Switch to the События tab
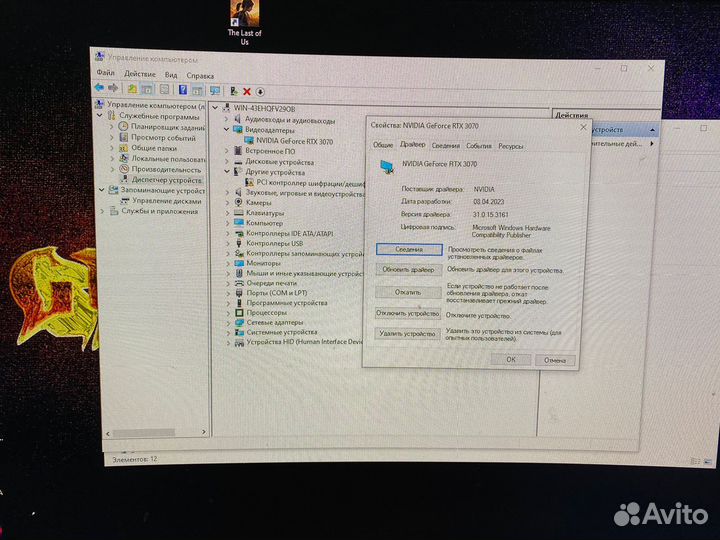 pos(478,146)
